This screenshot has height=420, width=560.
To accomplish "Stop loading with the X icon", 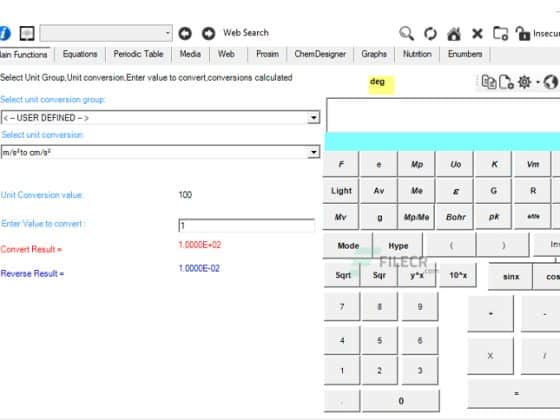I will (x=477, y=34).
